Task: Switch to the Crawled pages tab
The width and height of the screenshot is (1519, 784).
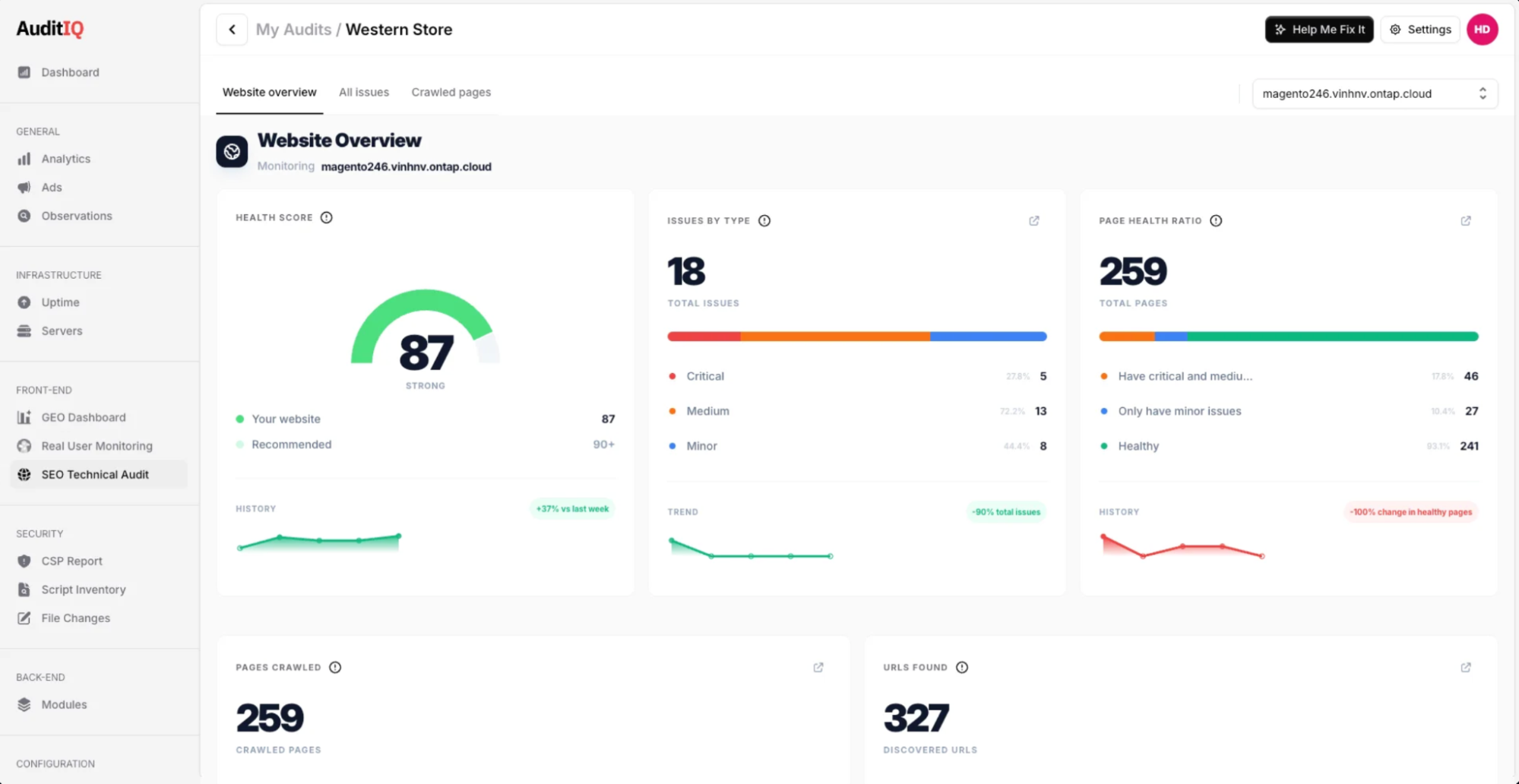Action: [x=451, y=92]
